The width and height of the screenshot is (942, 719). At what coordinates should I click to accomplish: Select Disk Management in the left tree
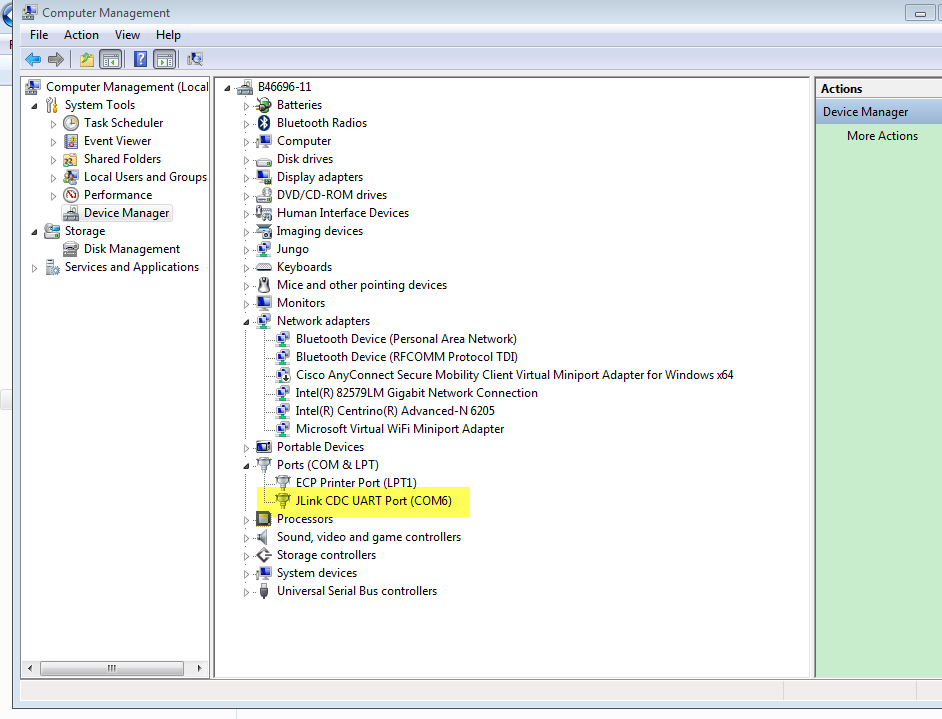[x=132, y=249]
